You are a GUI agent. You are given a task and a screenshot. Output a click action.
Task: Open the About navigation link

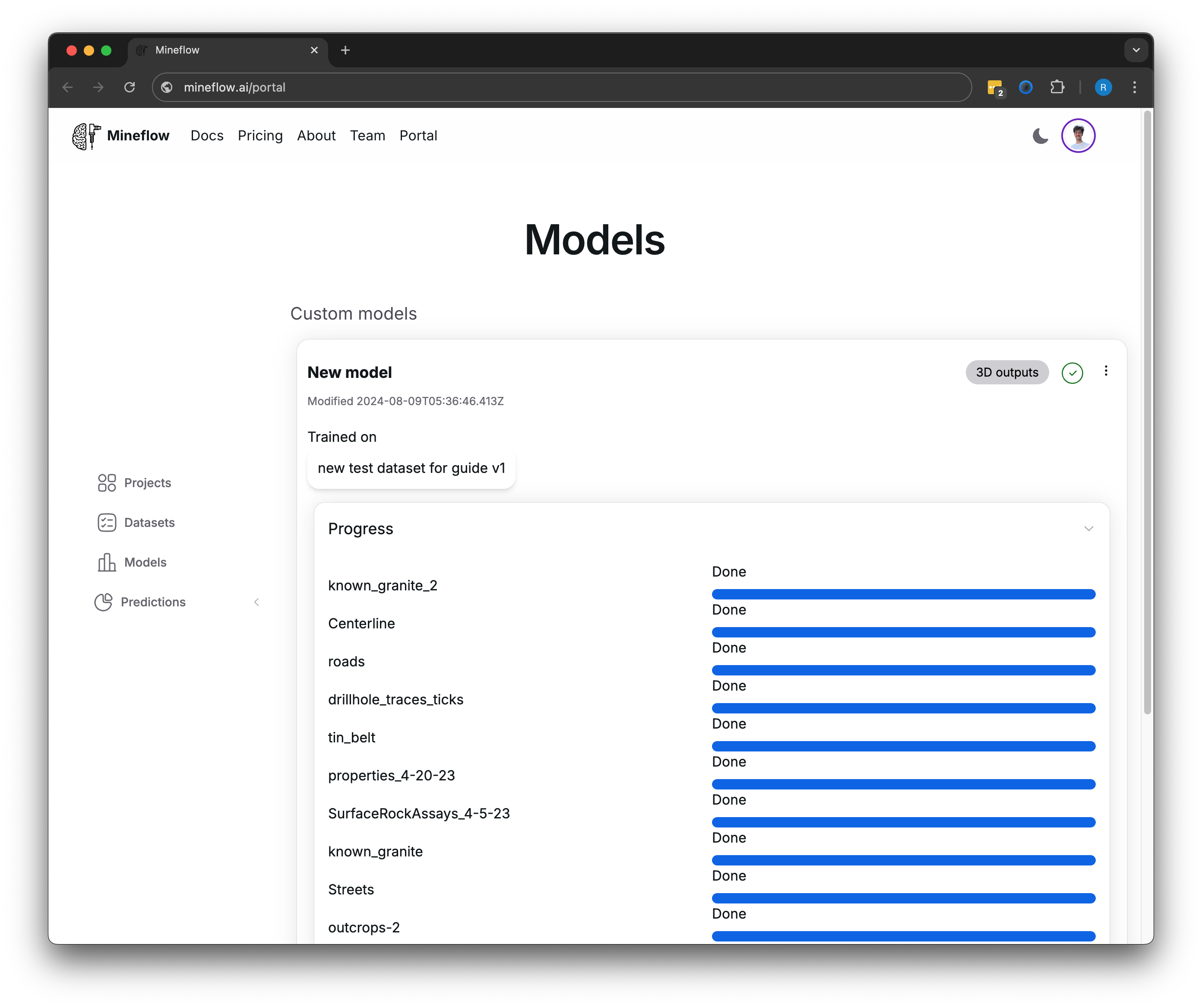pos(316,136)
